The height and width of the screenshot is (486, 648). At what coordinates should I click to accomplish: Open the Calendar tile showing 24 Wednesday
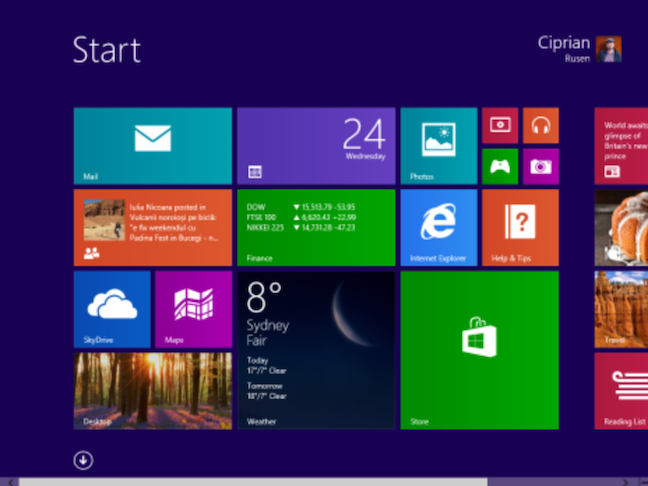[316, 146]
